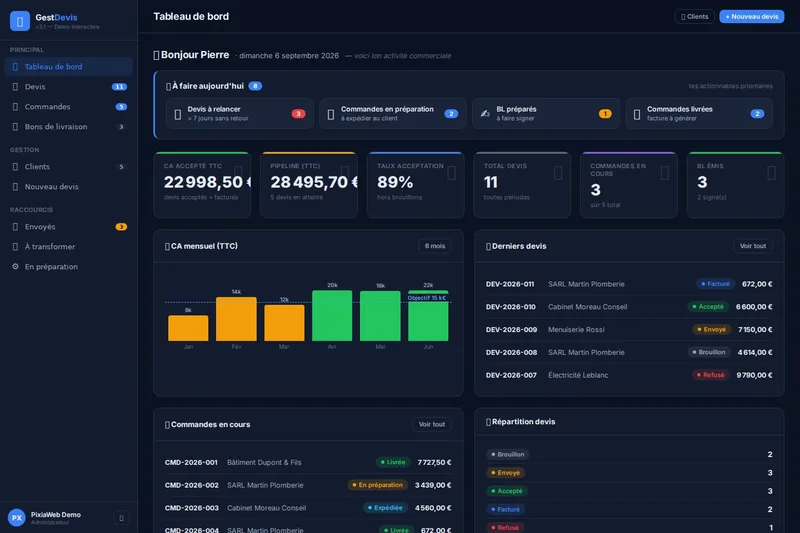Viewport: 800px width, 533px height.
Task: Select Nouveau devis in the sidebar
Action: pos(68,187)
